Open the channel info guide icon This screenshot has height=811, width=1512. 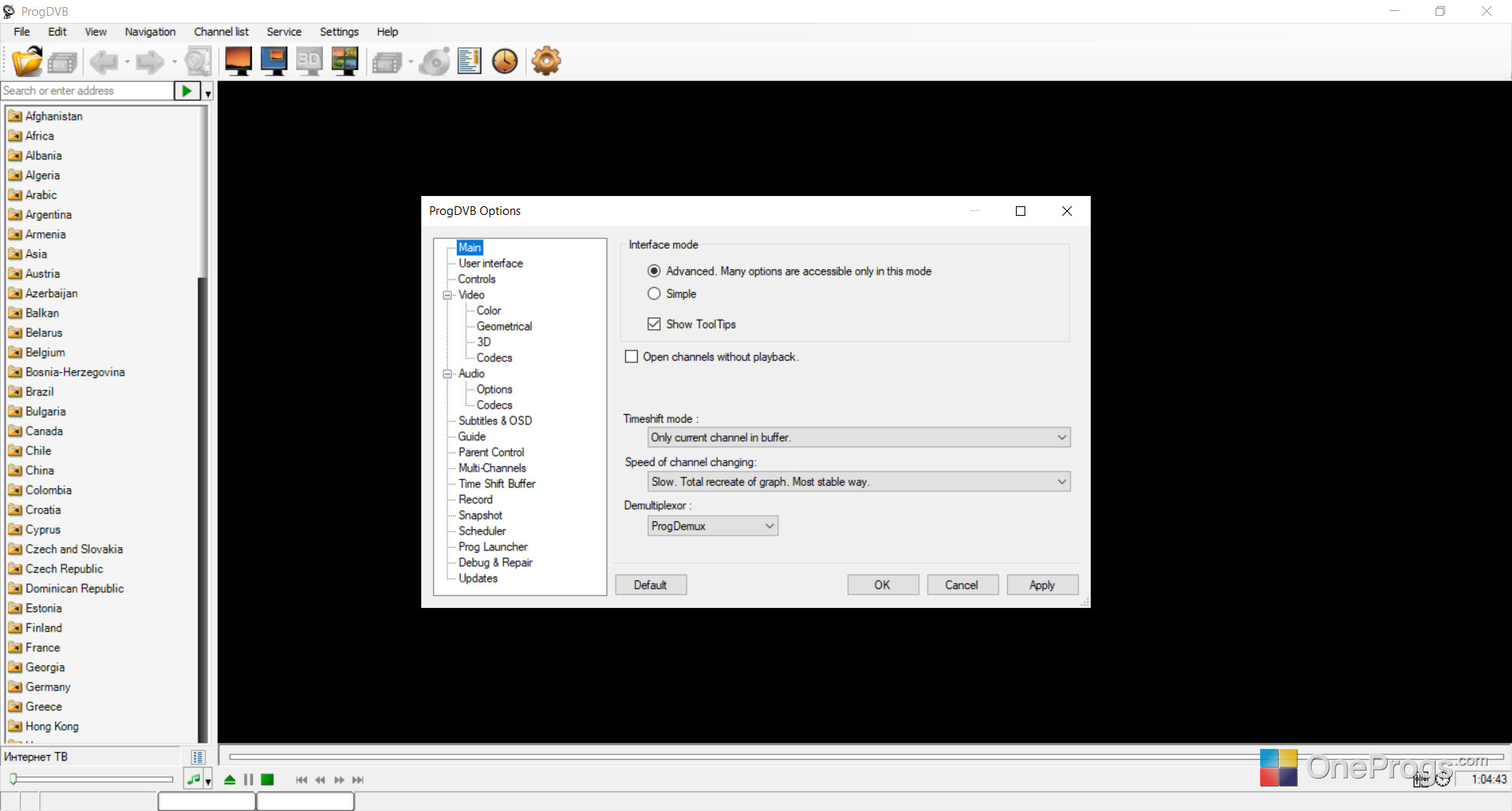469,61
